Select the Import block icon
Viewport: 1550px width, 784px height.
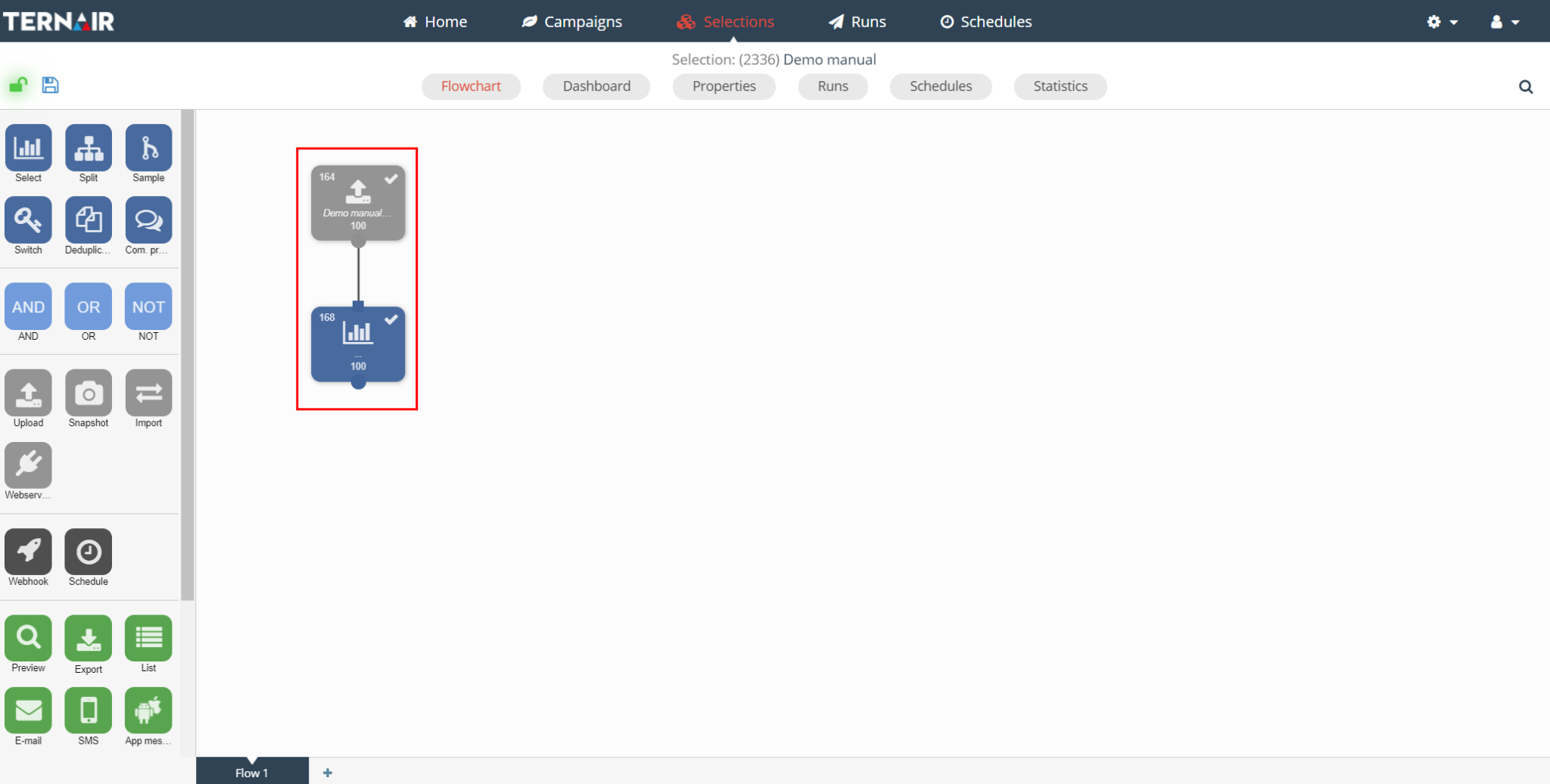pyautogui.click(x=148, y=393)
